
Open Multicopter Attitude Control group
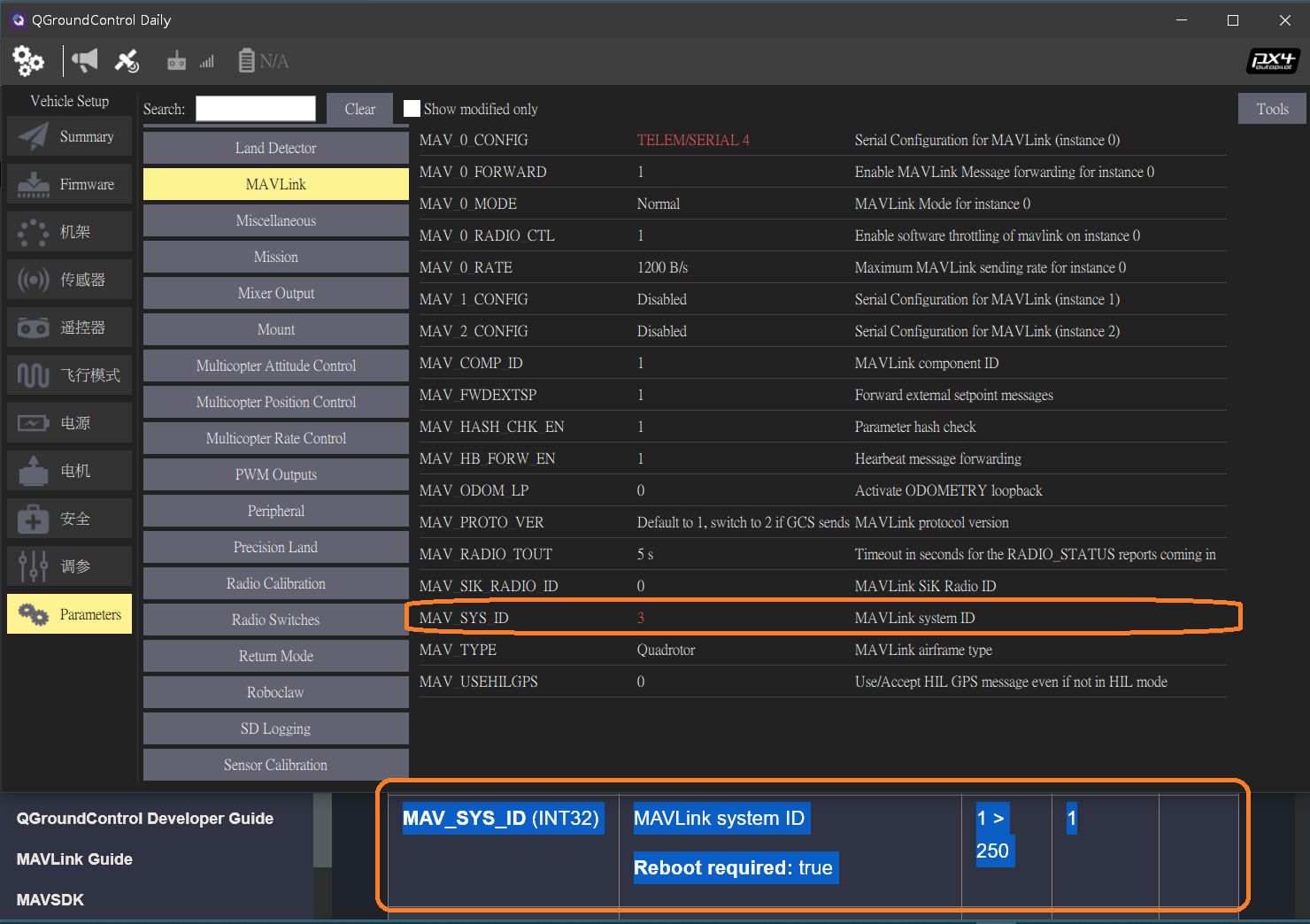coord(276,366)
